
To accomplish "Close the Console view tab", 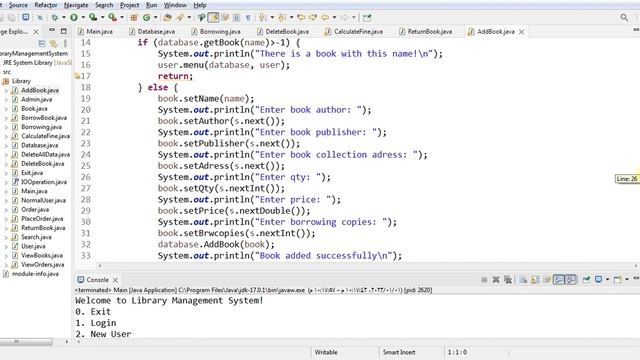I will coord(116,280).
